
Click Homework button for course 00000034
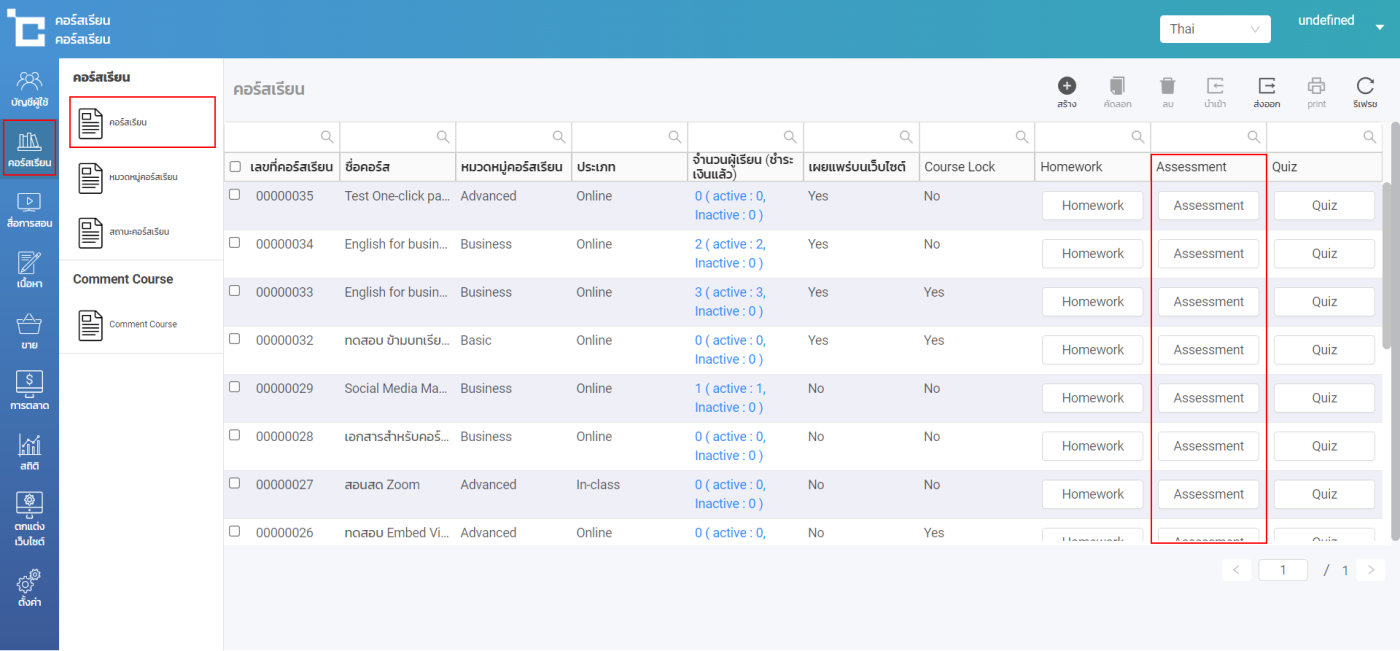(1092, 254)
